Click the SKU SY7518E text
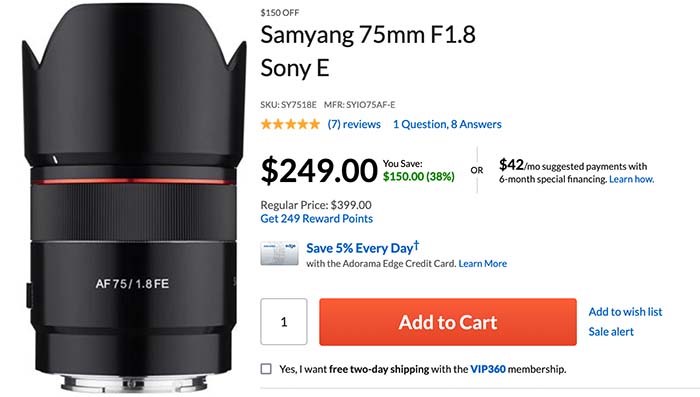Screen dimensions: 700x397 click(288, 104)
